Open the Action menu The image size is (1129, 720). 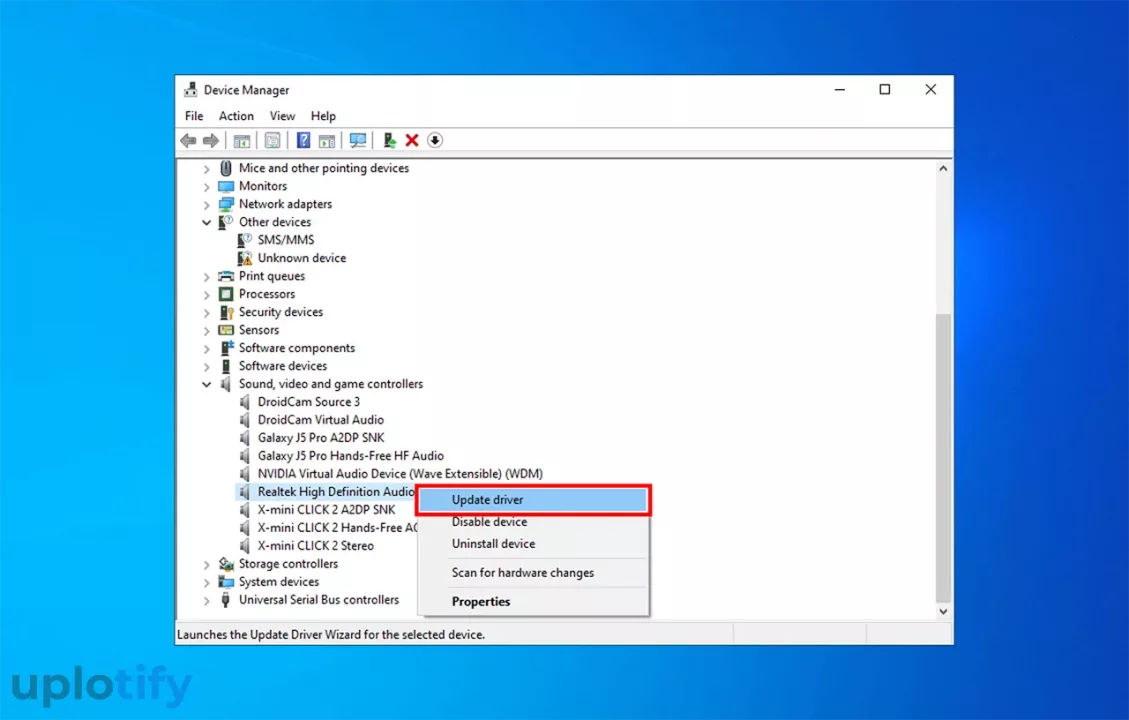point(236,116)
